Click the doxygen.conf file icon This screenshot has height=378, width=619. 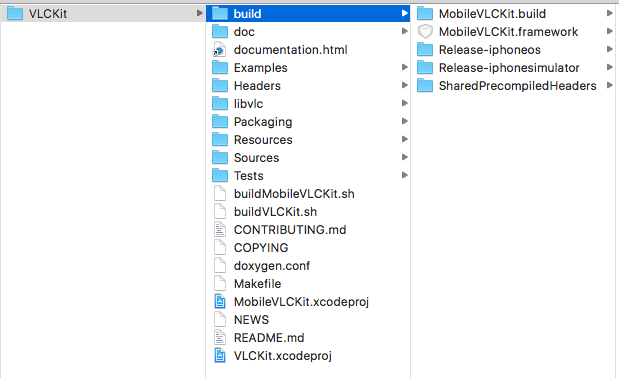(x=220, y=266)
